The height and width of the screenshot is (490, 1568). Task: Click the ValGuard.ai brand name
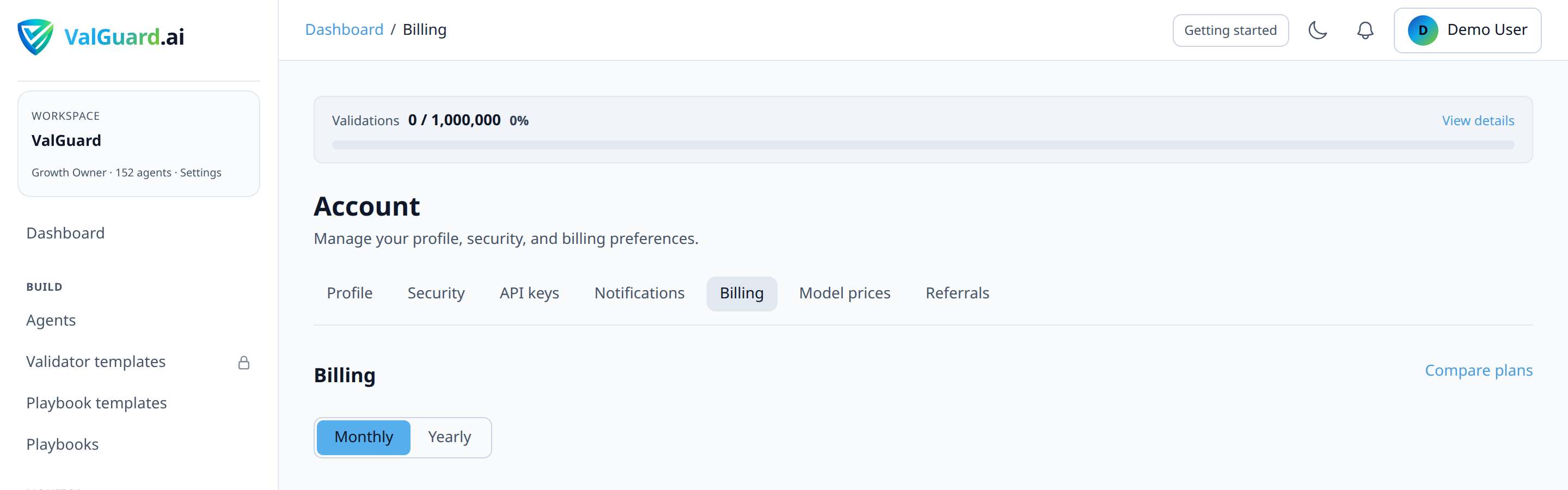click(x=124, y=37)
